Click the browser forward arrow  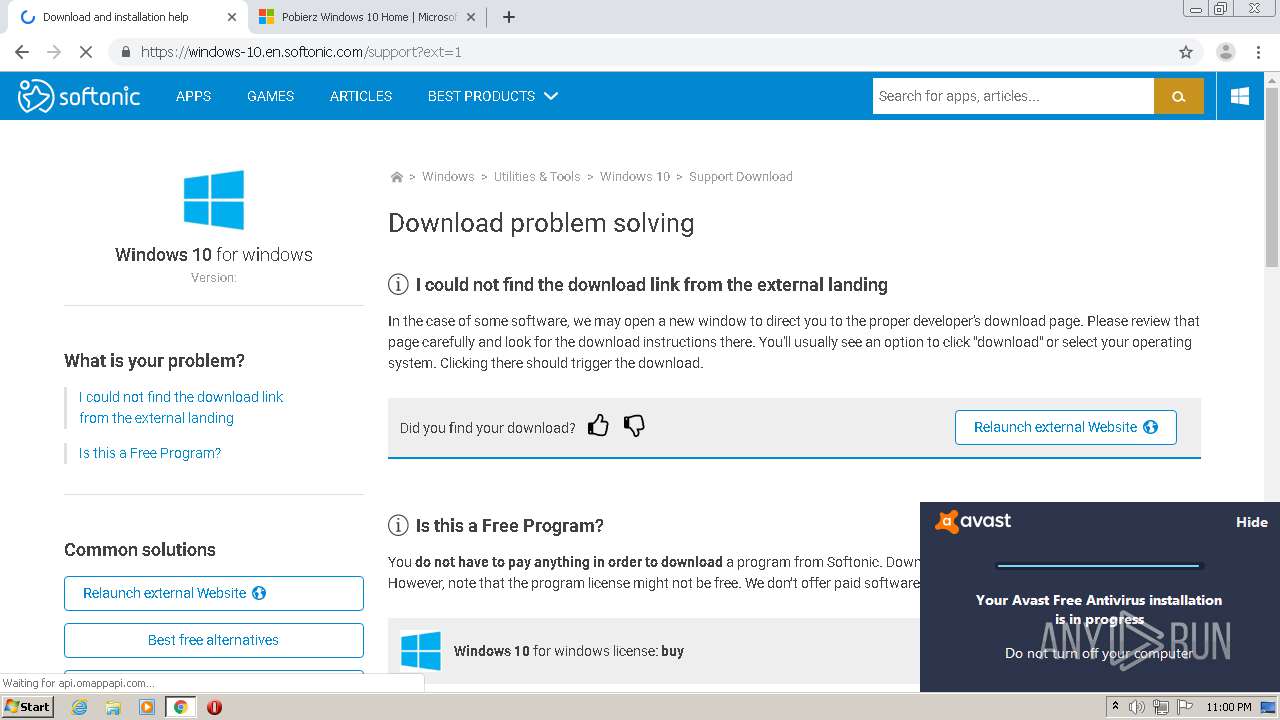click(x=54, y=52)
